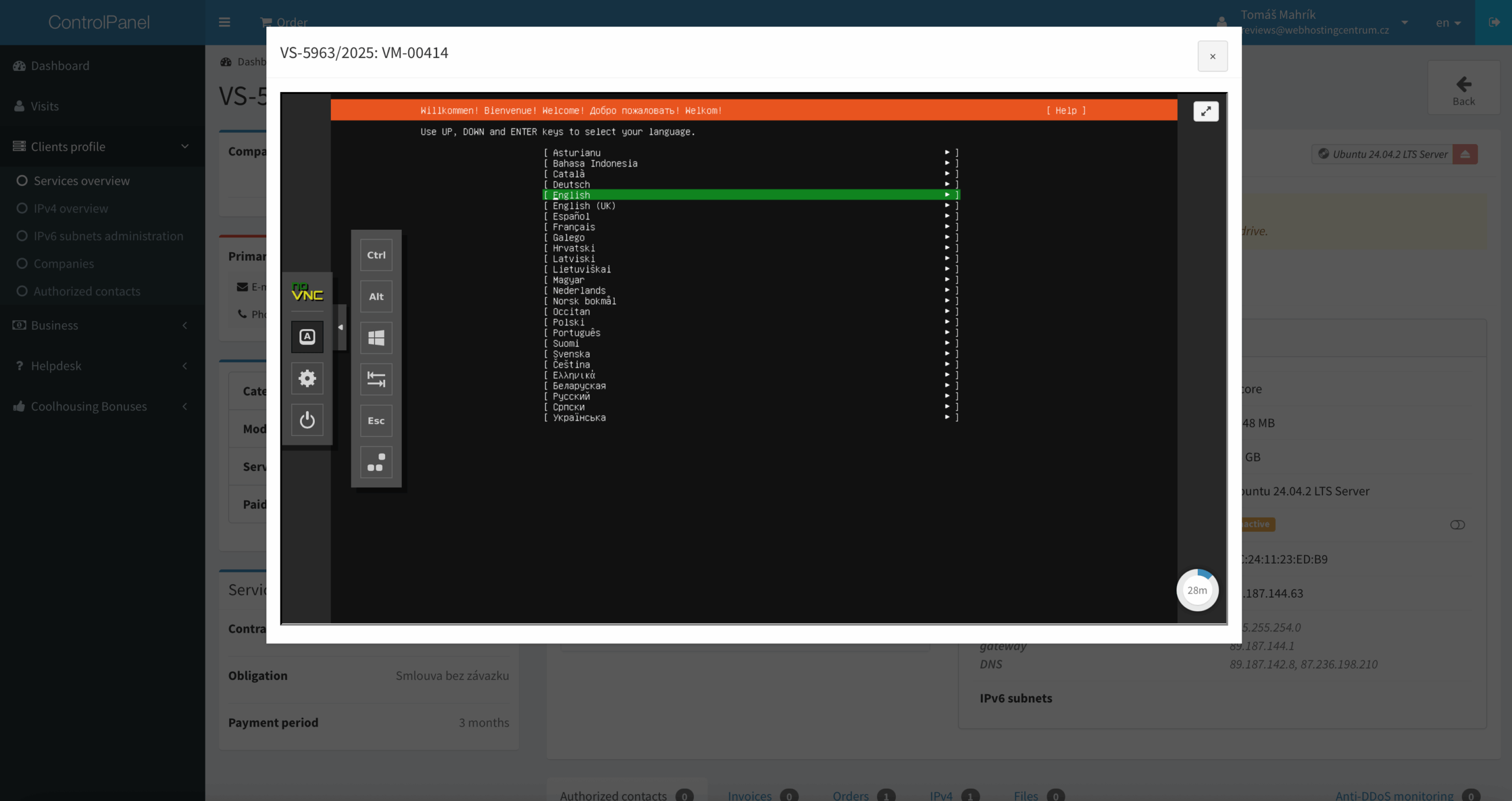
Task: Switch to the Invoices tab
Action: [749, 795]
